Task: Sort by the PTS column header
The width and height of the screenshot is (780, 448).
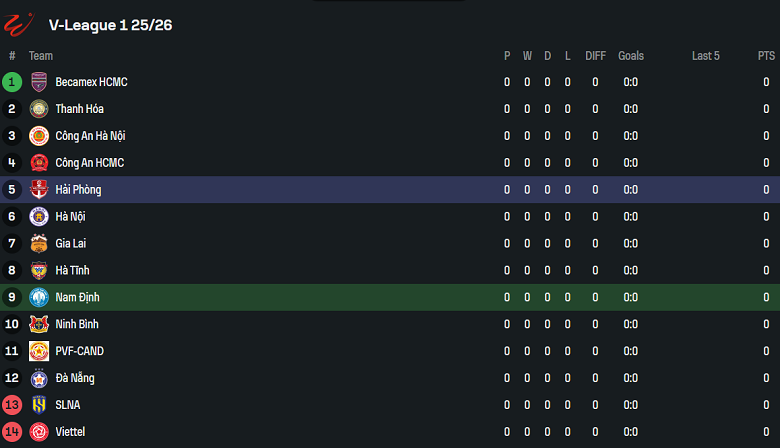Action: [x=766, y=56]
